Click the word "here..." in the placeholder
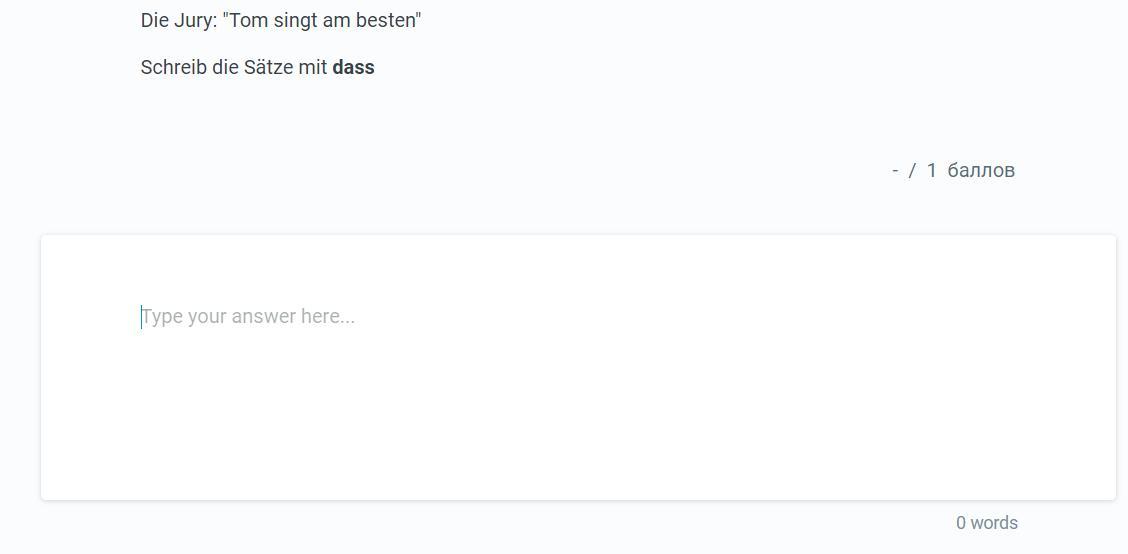Screen dimensions: 1128x554 click(x=328, y=317)
